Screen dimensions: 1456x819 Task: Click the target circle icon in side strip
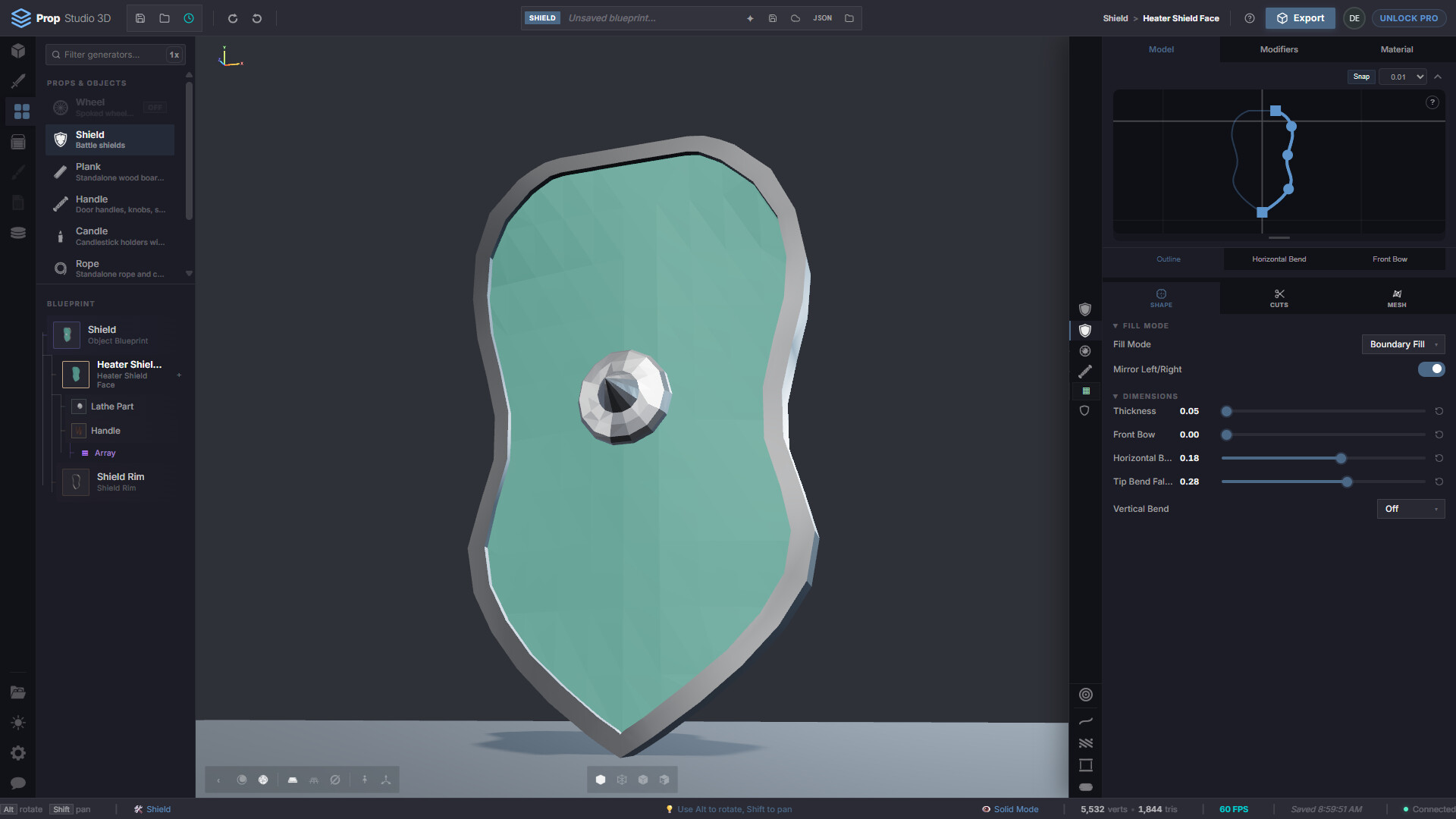point(1086,695)
